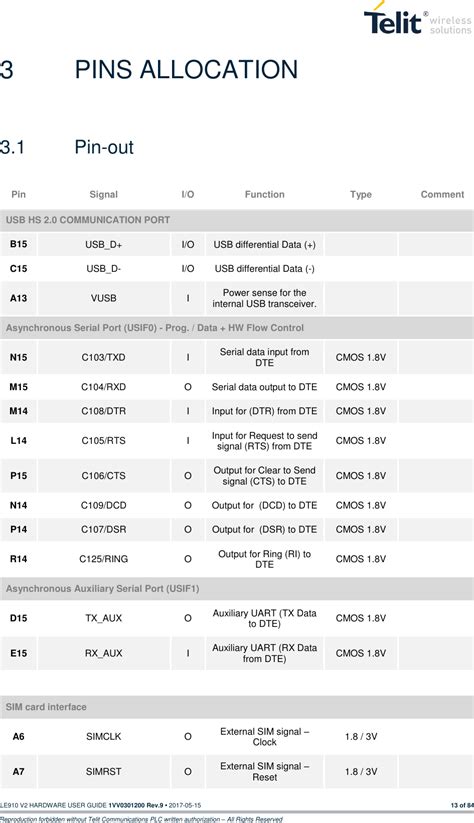The width and height of the screenshot is (474, 823).
Task: Select the USB_D- signal cell
Action: tap(103, 269)
